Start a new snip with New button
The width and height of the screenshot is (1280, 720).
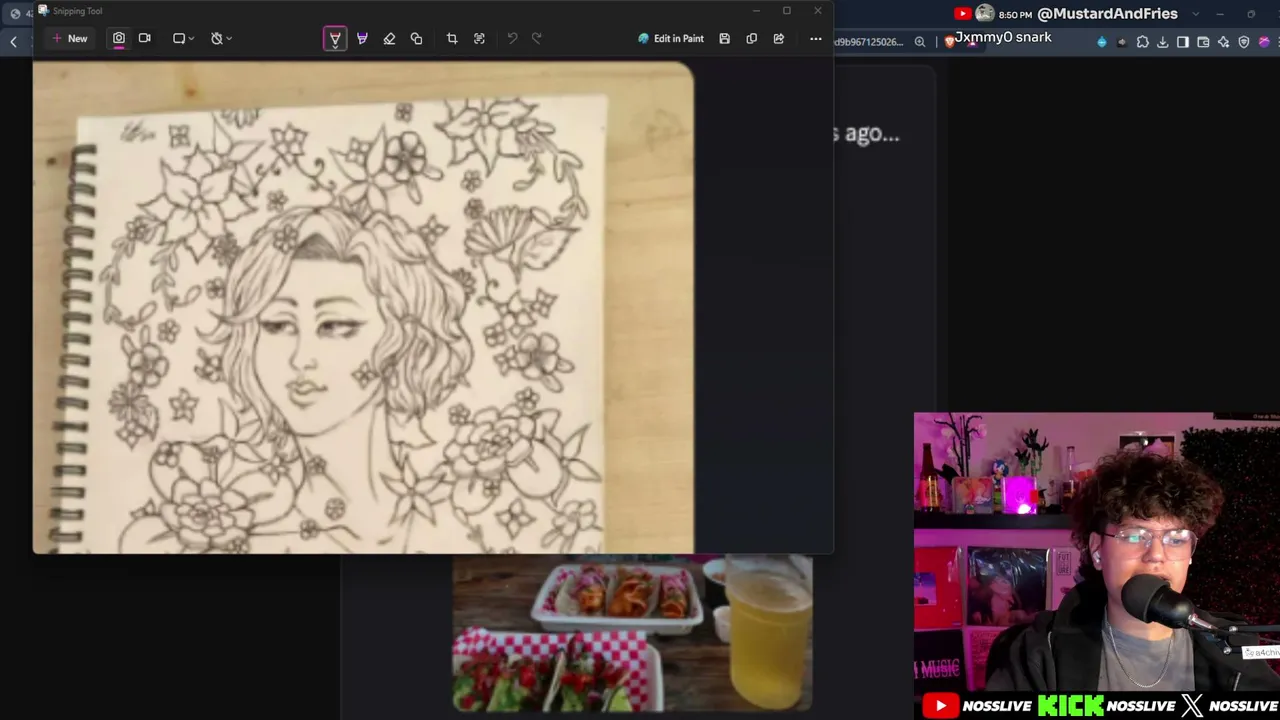tap(70, 38)
